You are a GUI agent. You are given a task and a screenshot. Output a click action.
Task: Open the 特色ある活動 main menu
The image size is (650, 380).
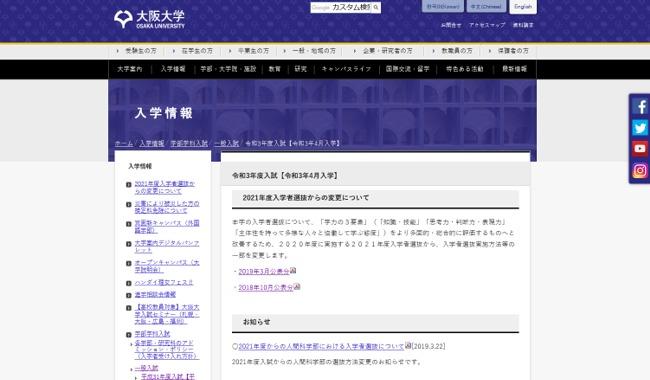tap(465, 69)
